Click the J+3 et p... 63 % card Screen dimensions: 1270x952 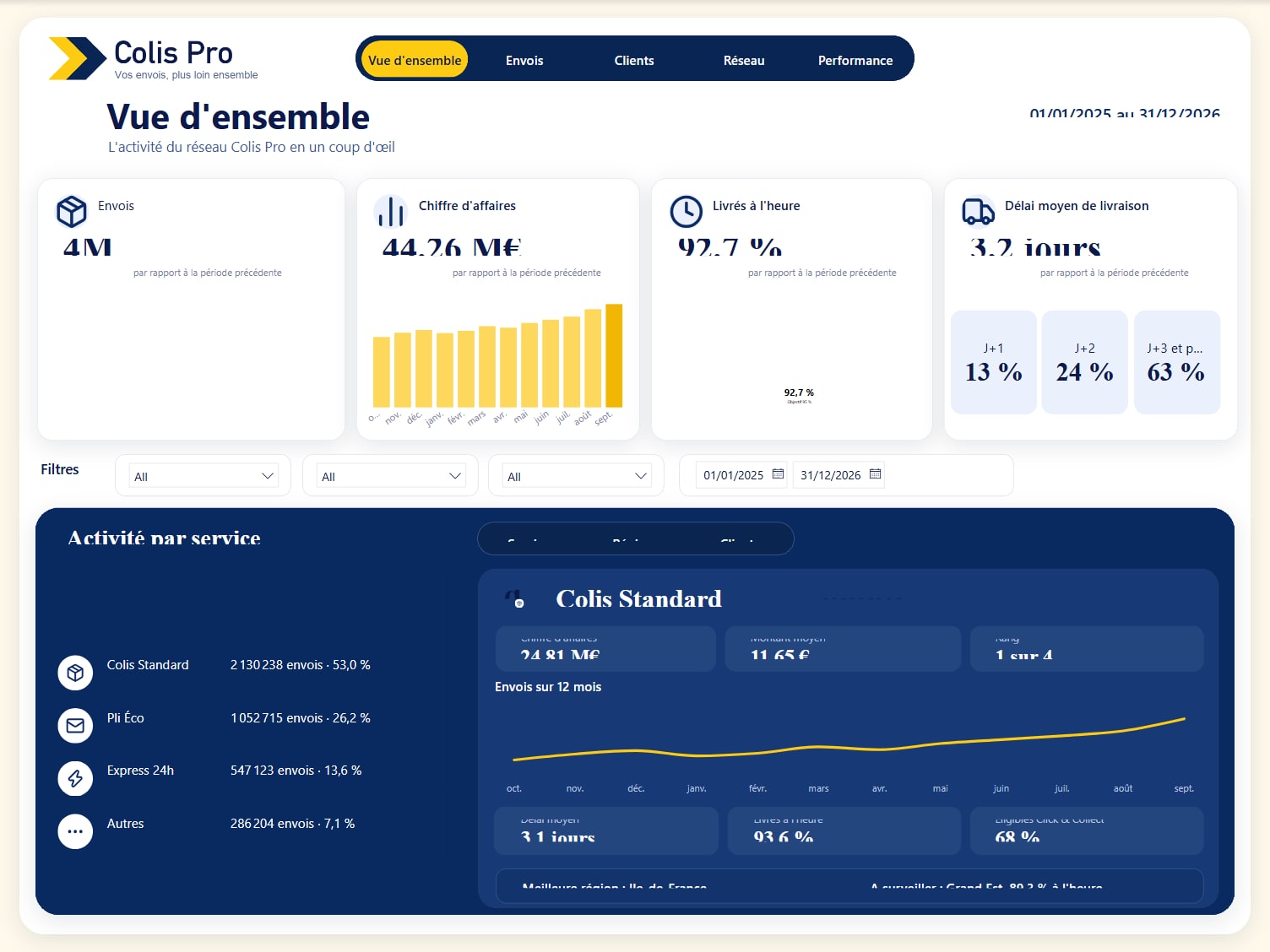[x=1177, y=362]
